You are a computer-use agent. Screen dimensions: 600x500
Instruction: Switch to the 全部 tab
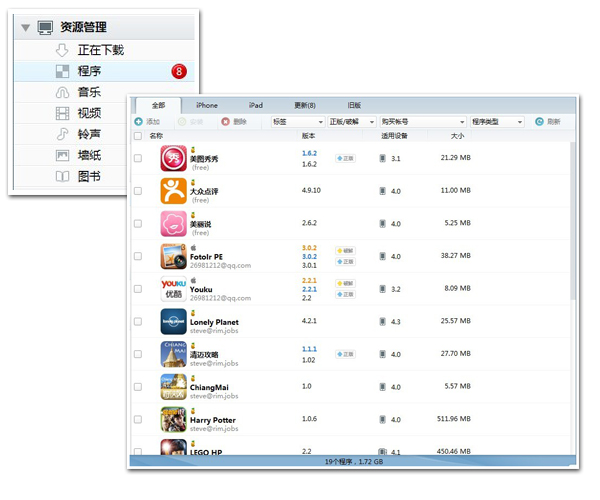point(158,105)
